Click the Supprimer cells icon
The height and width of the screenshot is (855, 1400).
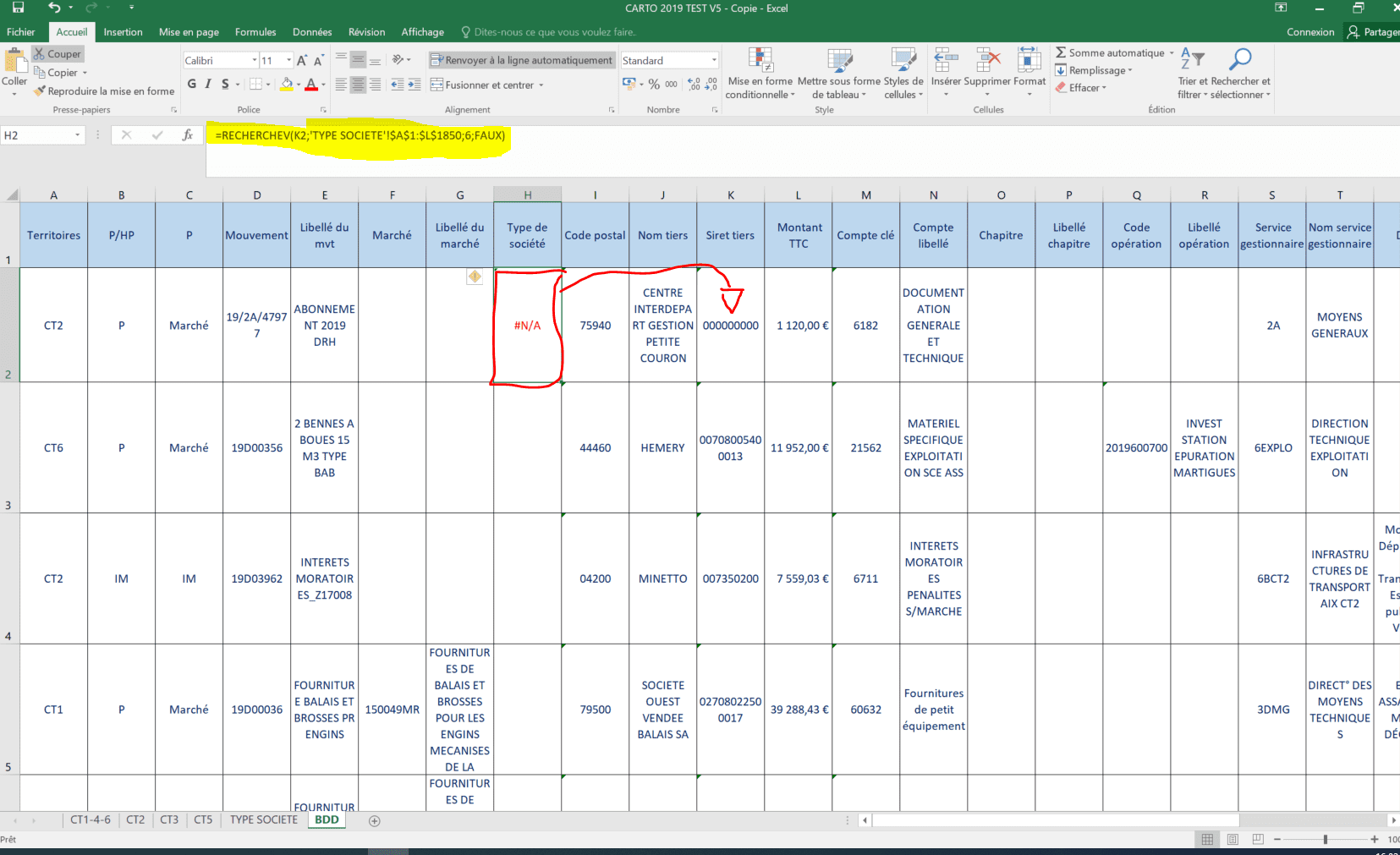[x=987, y=61]
